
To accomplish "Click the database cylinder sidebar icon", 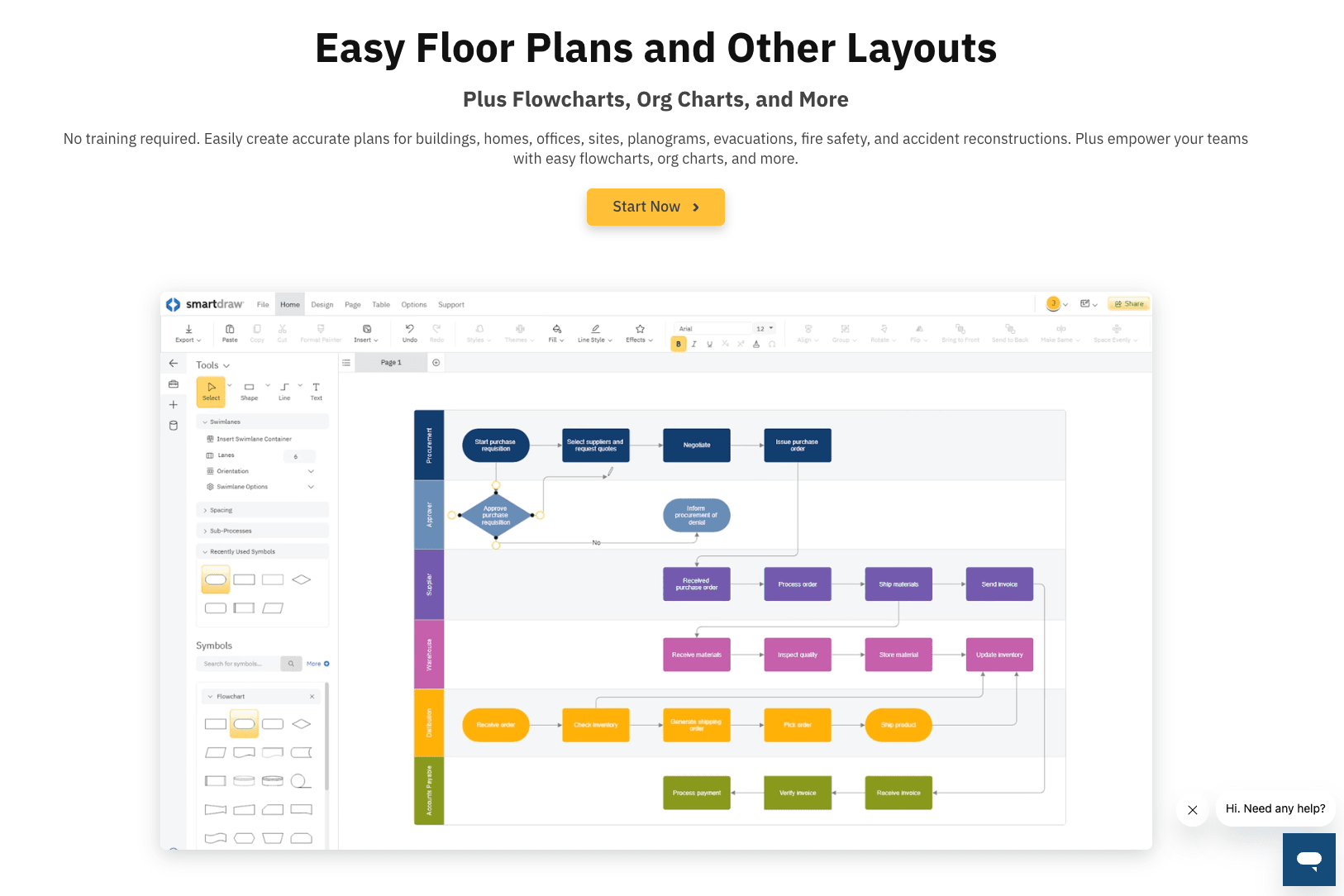I will tap(174, 426).
